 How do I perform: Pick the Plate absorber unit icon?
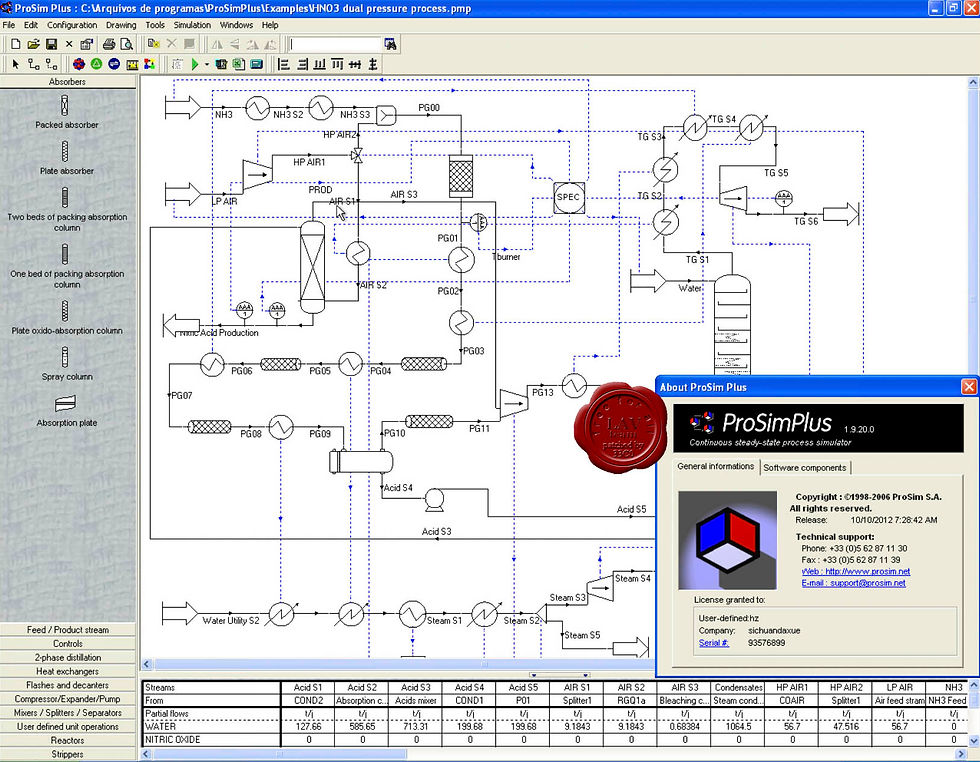tap(65, 151)
